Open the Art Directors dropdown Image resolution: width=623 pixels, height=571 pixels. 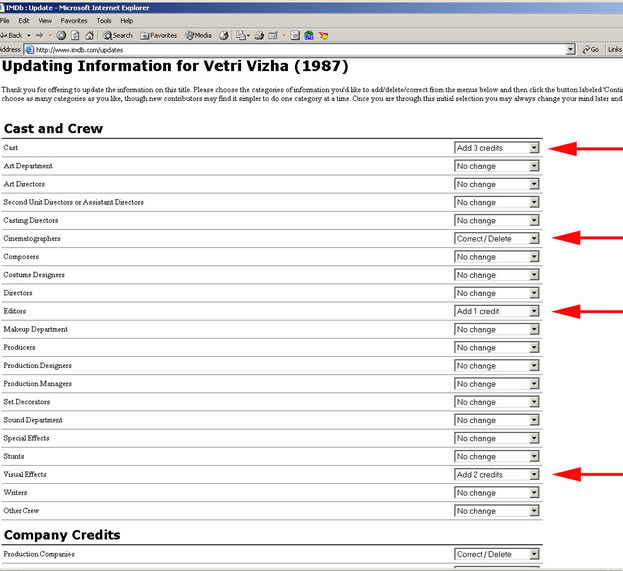click(497, 184)
